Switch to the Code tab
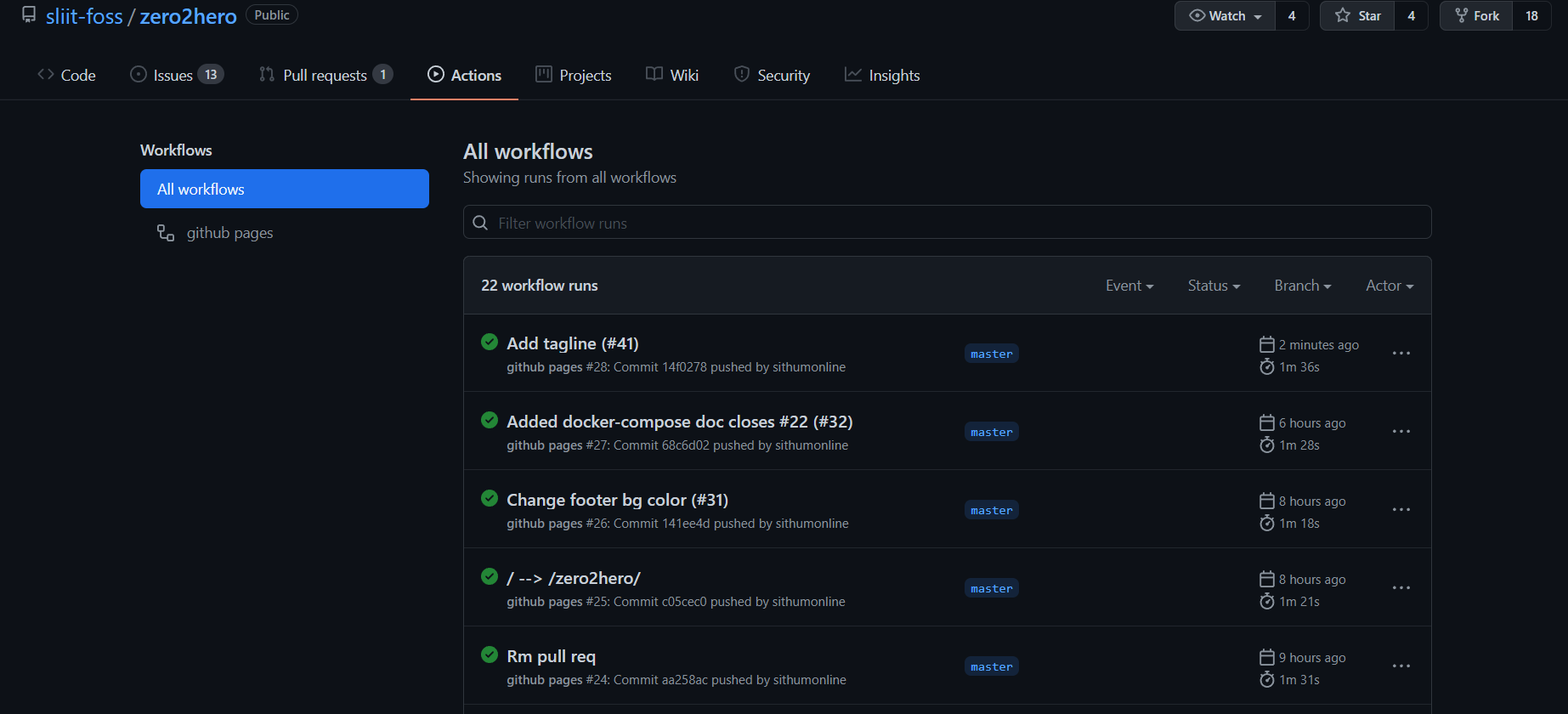This screenshot has width=1568, height=714. coord(66,75)
